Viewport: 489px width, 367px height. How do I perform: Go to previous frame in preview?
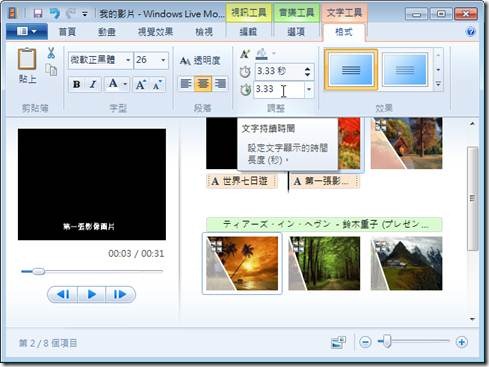tap(63, 294)
